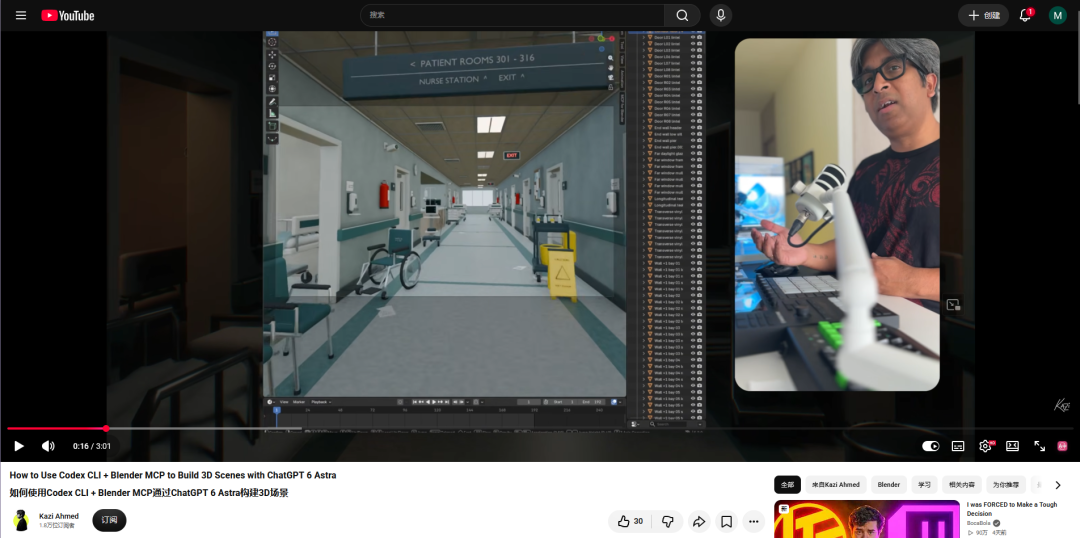Image resolution: width=1080 pixels, height=538 pixels.
Task: Dislike the video
Action: (667, 521)
